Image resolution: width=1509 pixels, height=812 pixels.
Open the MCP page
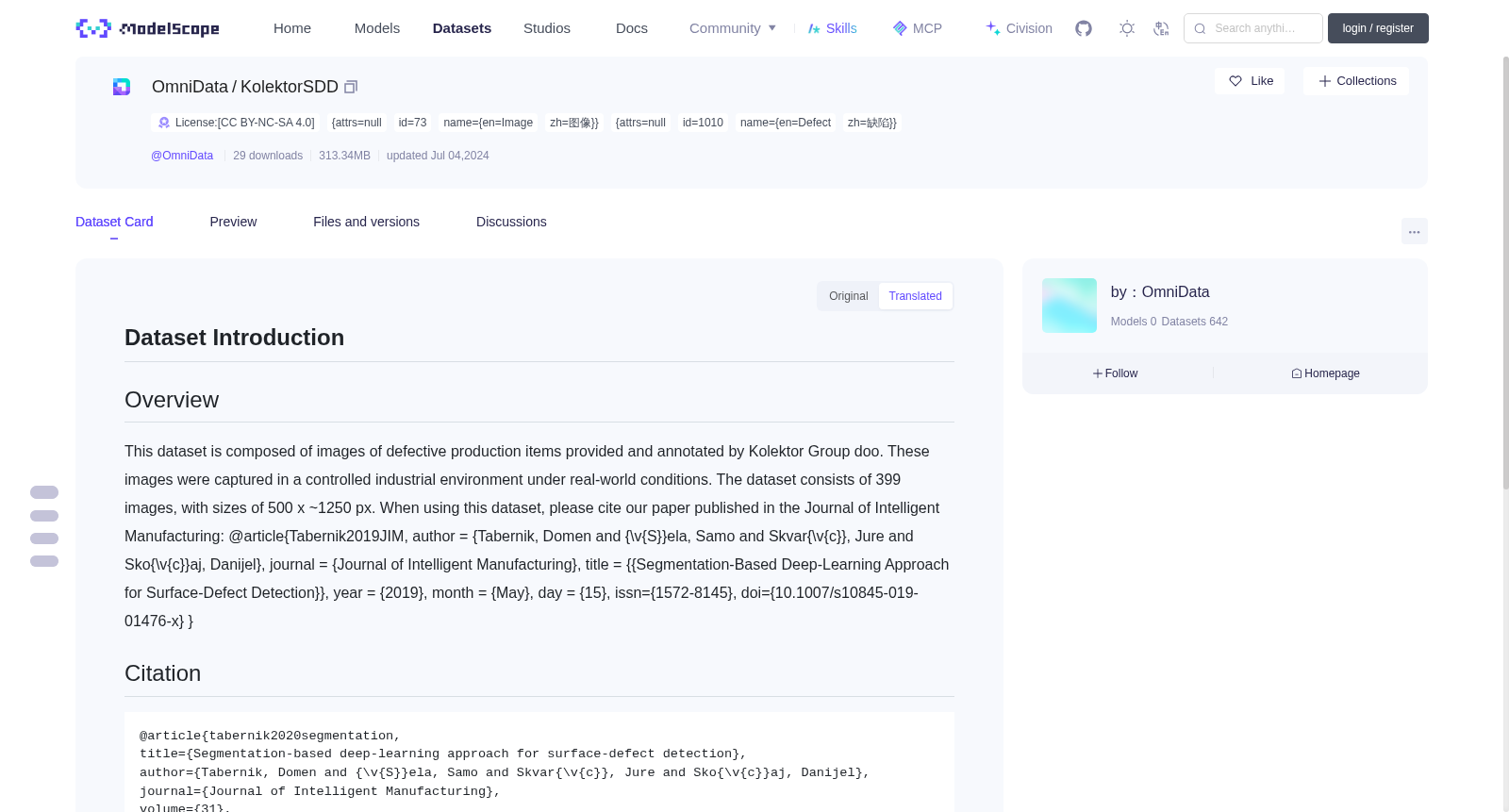pos(917,28)
